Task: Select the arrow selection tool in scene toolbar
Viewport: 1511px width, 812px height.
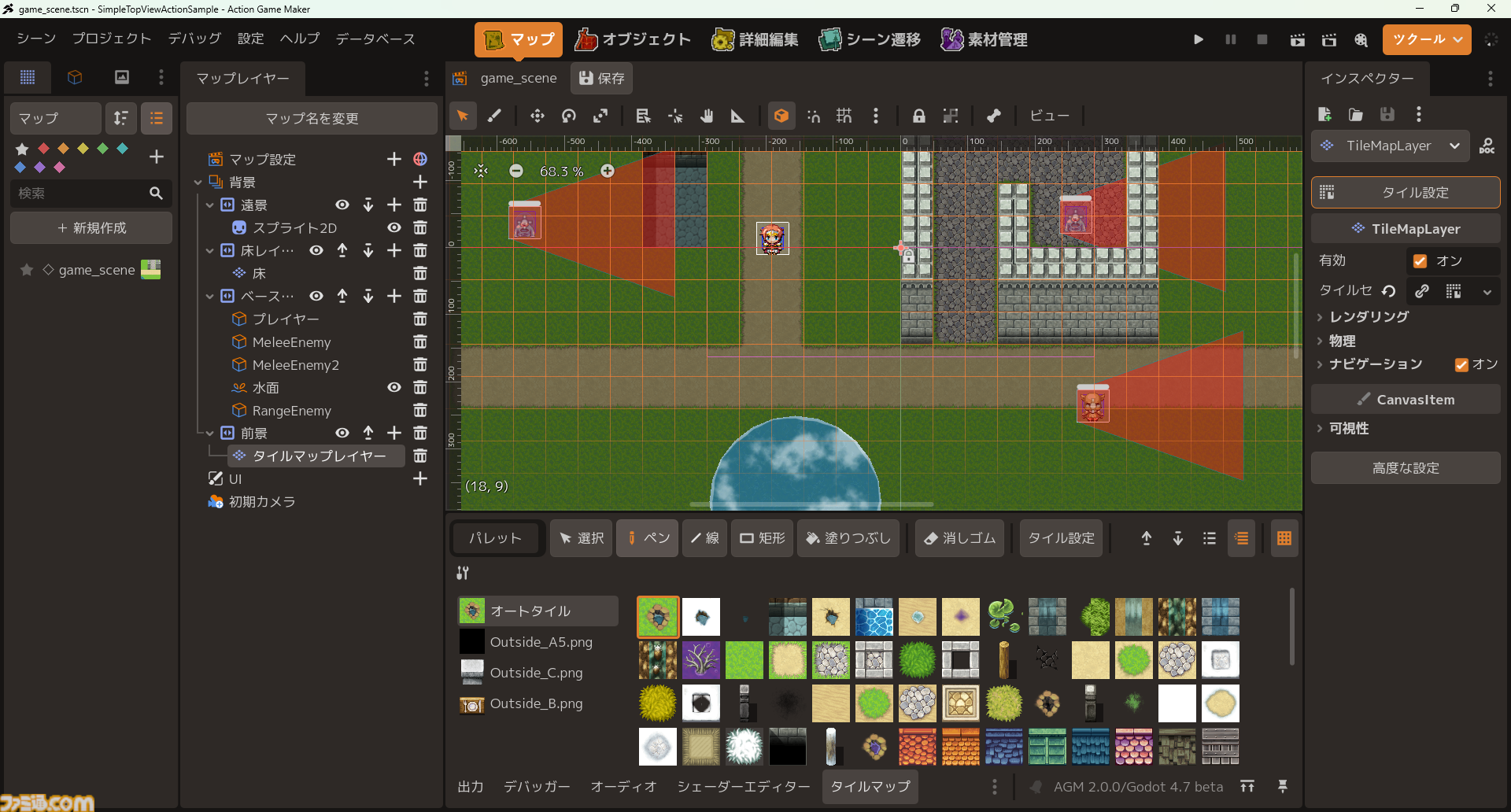Action: [x=463, y=116]
